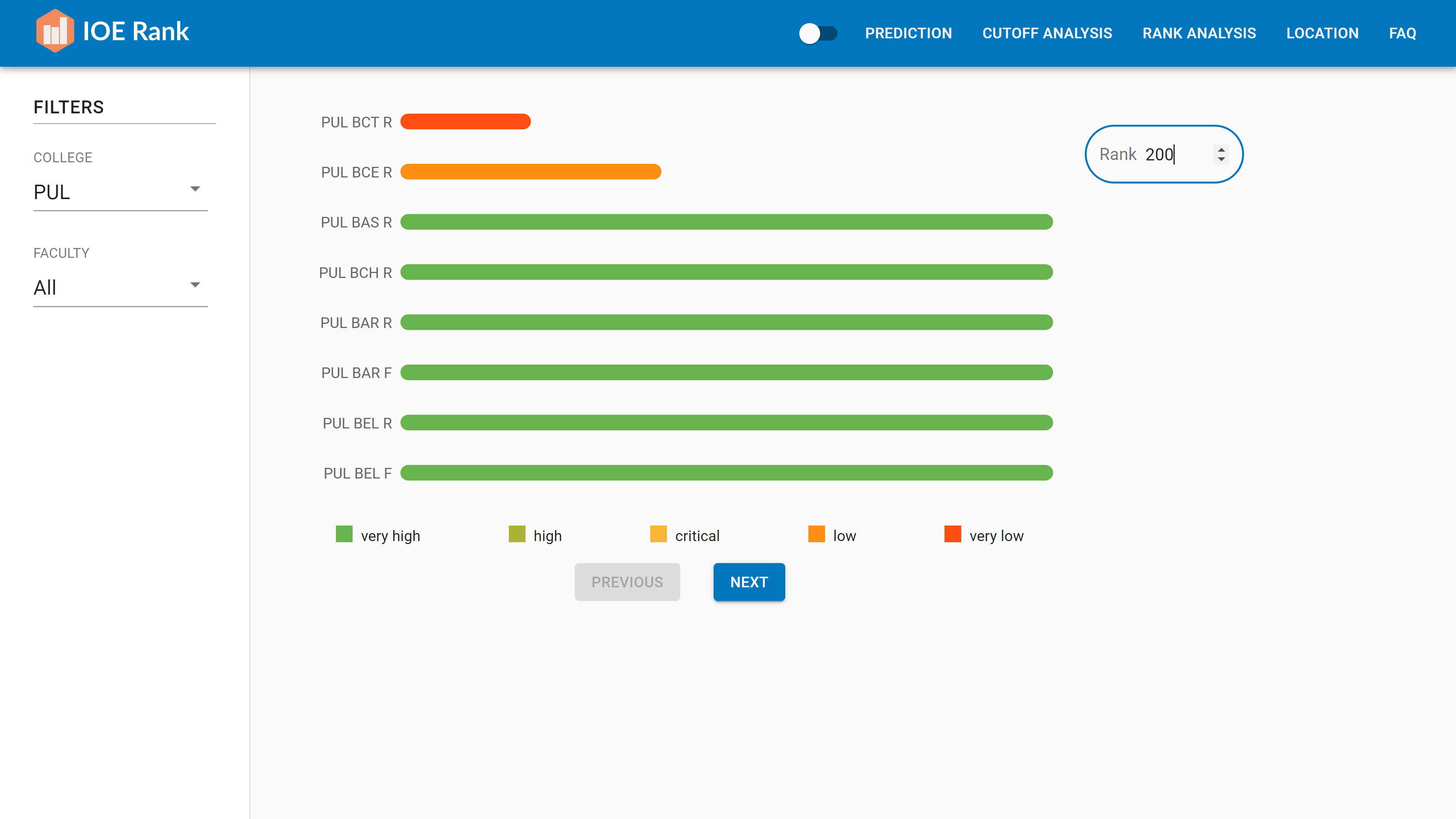Open the Prediction page
The width and height of the screenshot is (1456, 819).
908,33
